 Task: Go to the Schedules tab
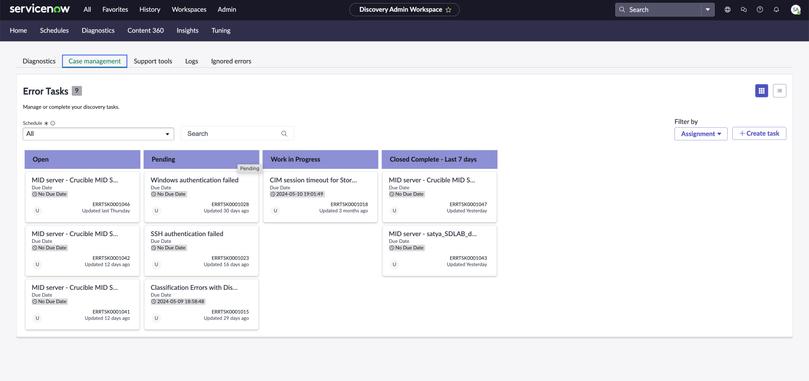(x=54, y=30)
